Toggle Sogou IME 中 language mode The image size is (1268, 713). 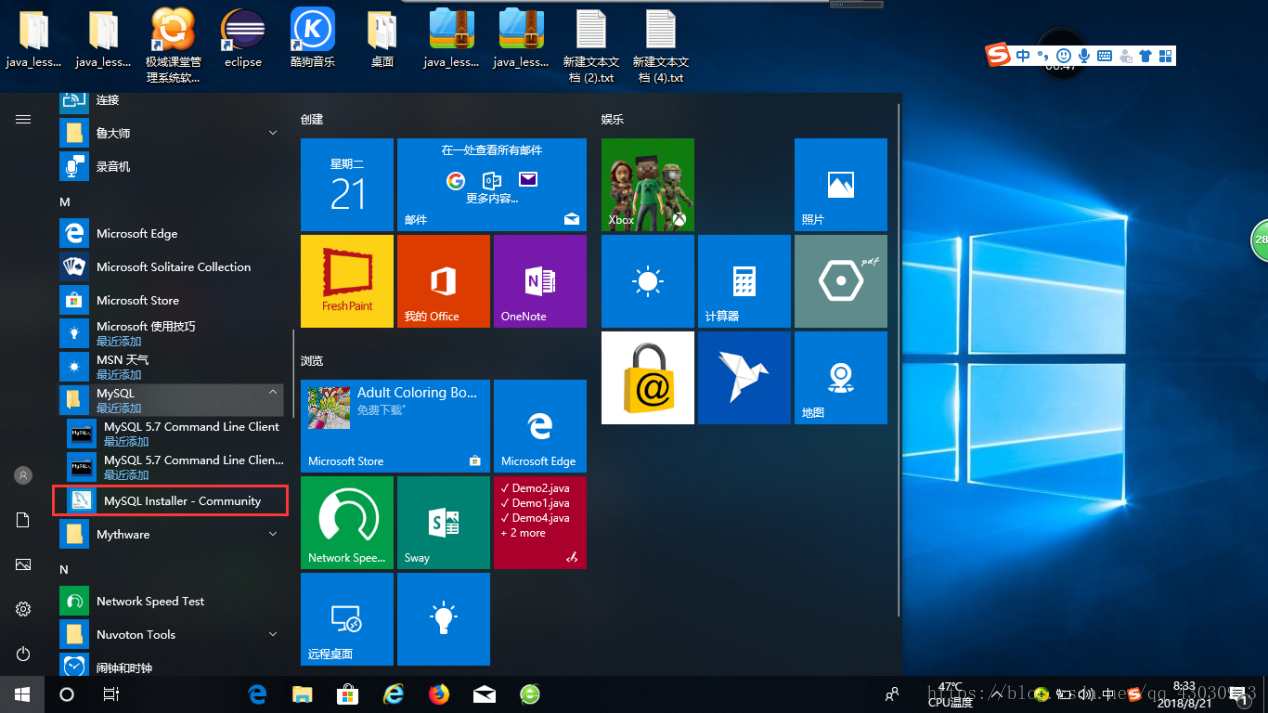pos(1022,56)
